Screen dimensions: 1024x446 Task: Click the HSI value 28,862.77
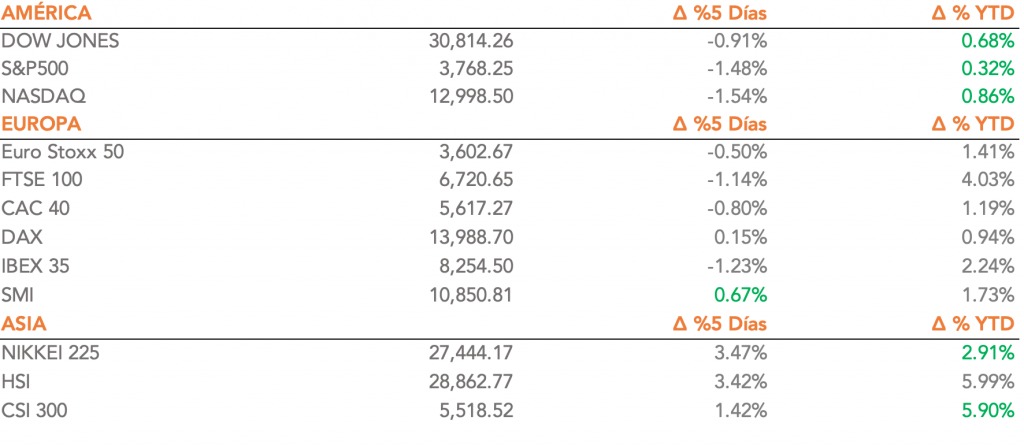point(469,381)
